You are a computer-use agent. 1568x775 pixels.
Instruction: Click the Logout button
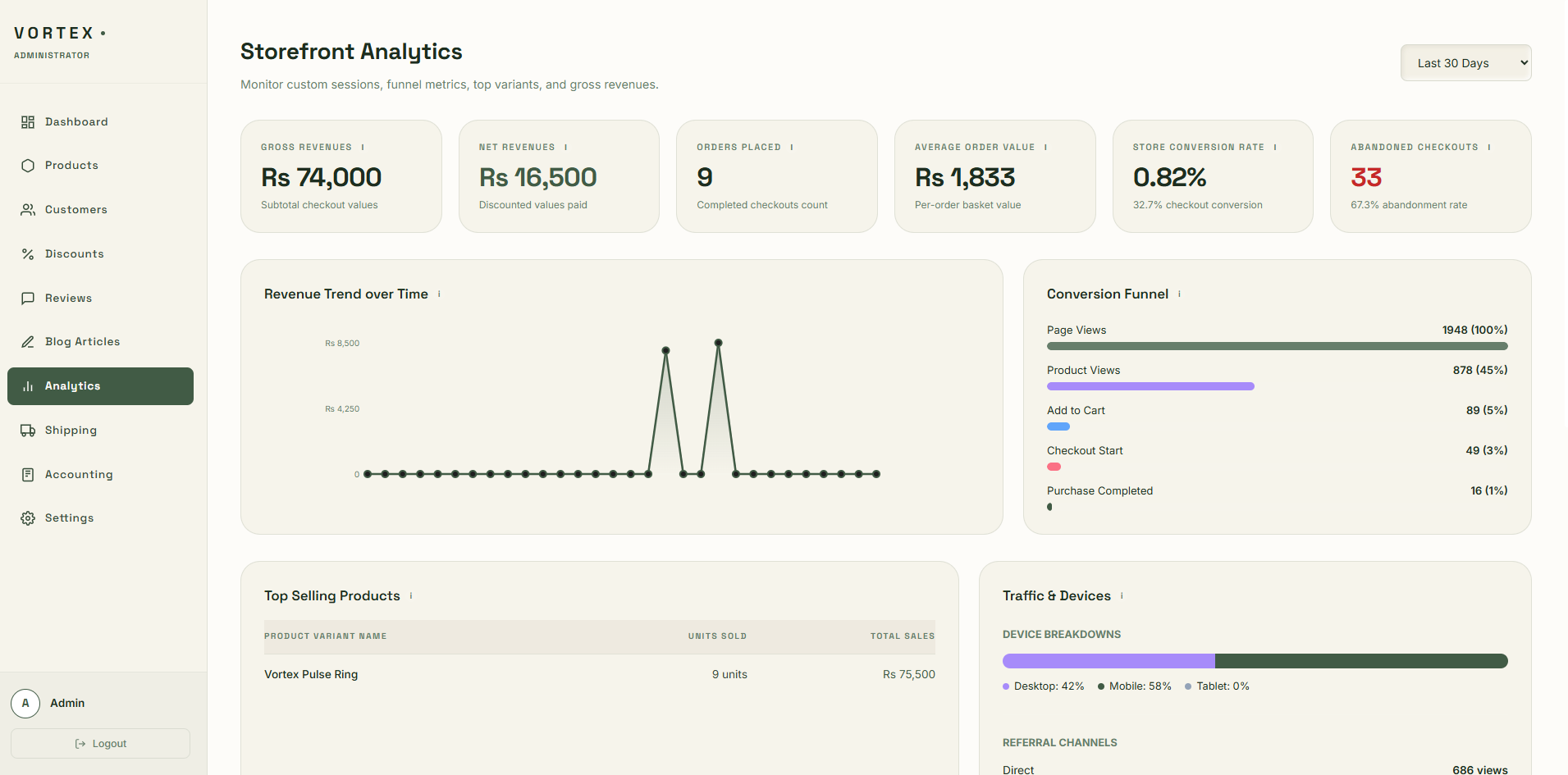pos(100,744)
